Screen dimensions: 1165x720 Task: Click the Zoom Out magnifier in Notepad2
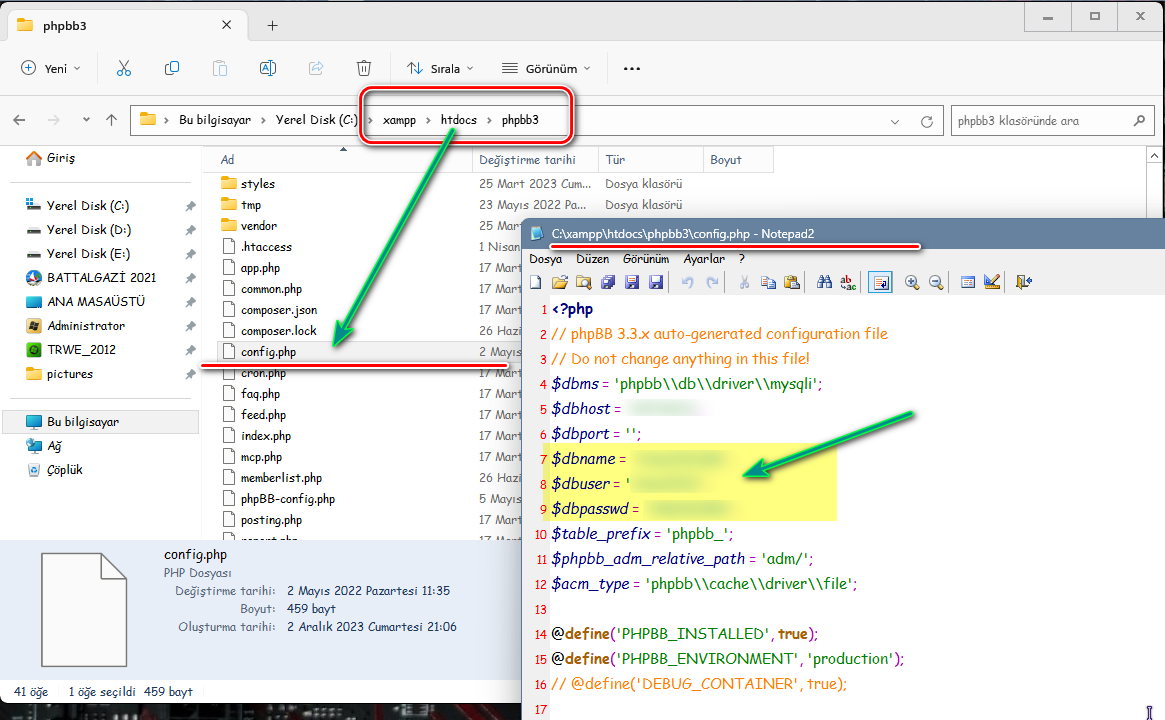[x=936, y=282]
